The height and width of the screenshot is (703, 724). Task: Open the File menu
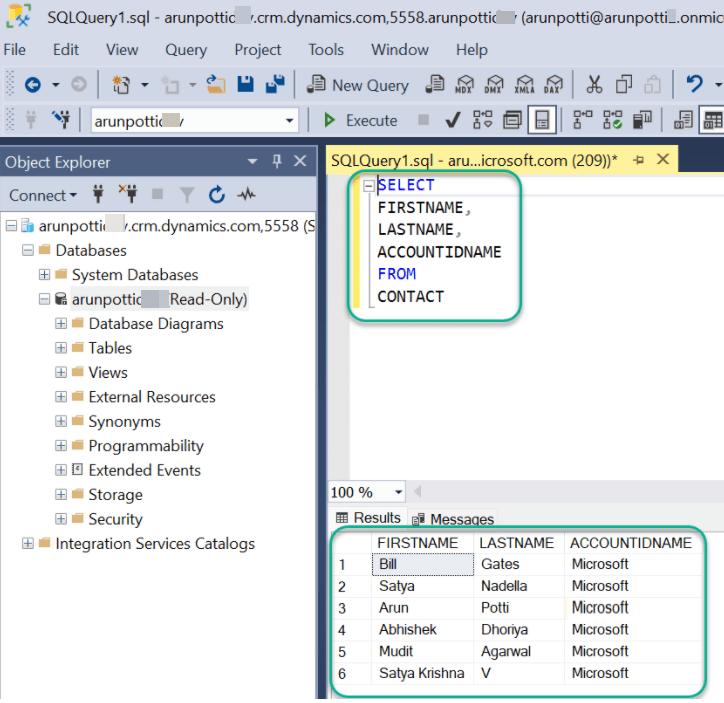[x=14, y=50]
